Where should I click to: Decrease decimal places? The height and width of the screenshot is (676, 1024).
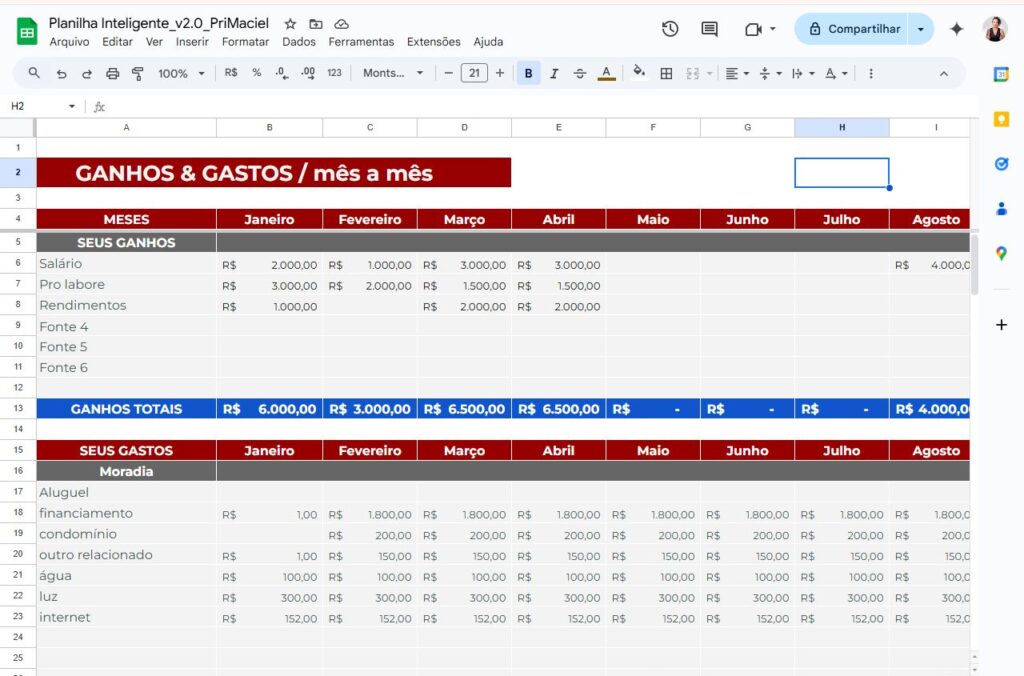point(281,73)
